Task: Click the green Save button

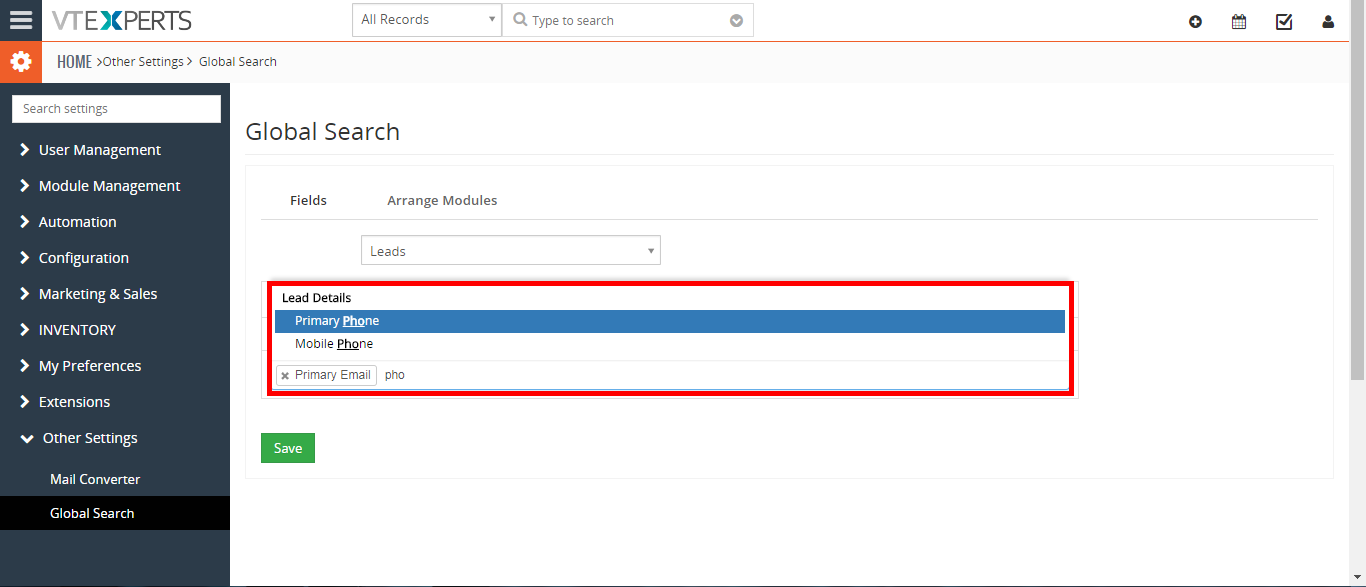Action: coord(288,448)
